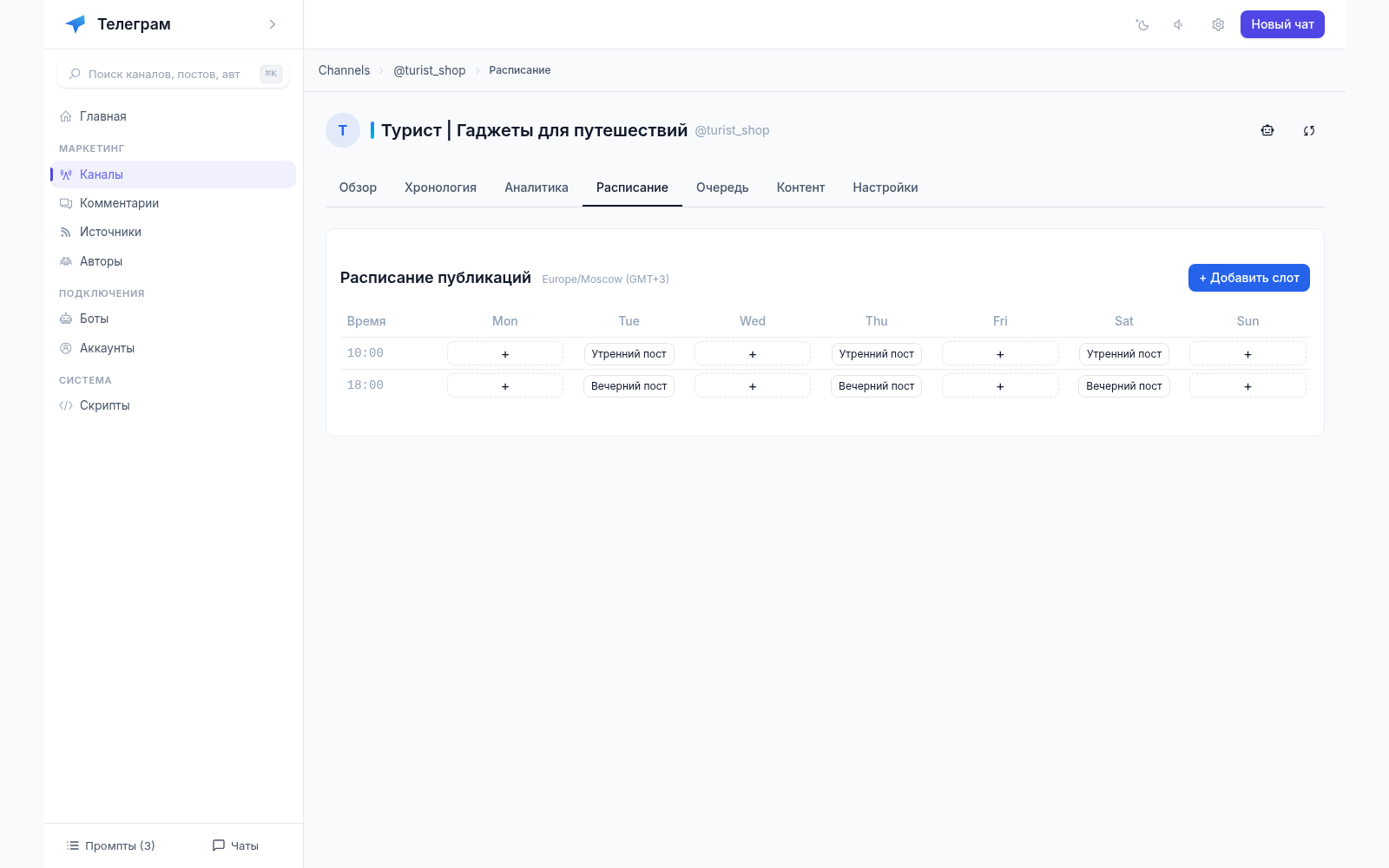
Task: Start a new chat with Новый чат
Action: [1282, 24]
